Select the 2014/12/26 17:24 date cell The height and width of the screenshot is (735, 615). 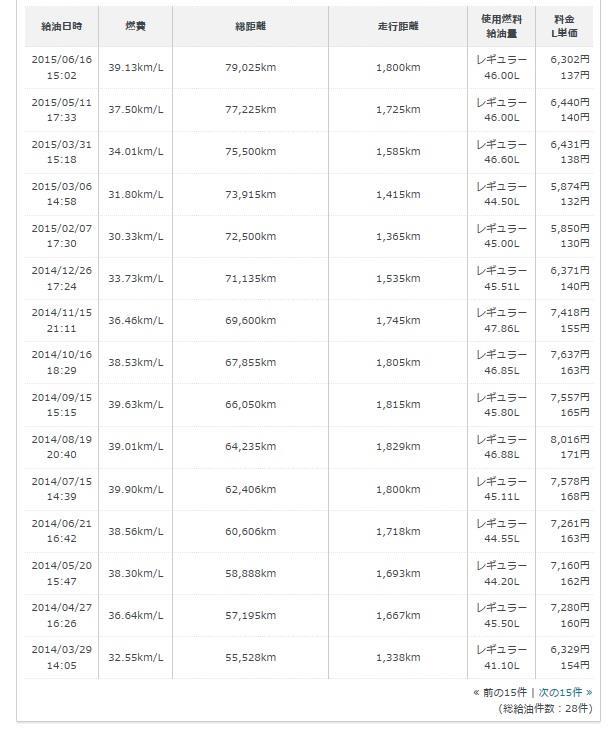(x=61, y=278)
